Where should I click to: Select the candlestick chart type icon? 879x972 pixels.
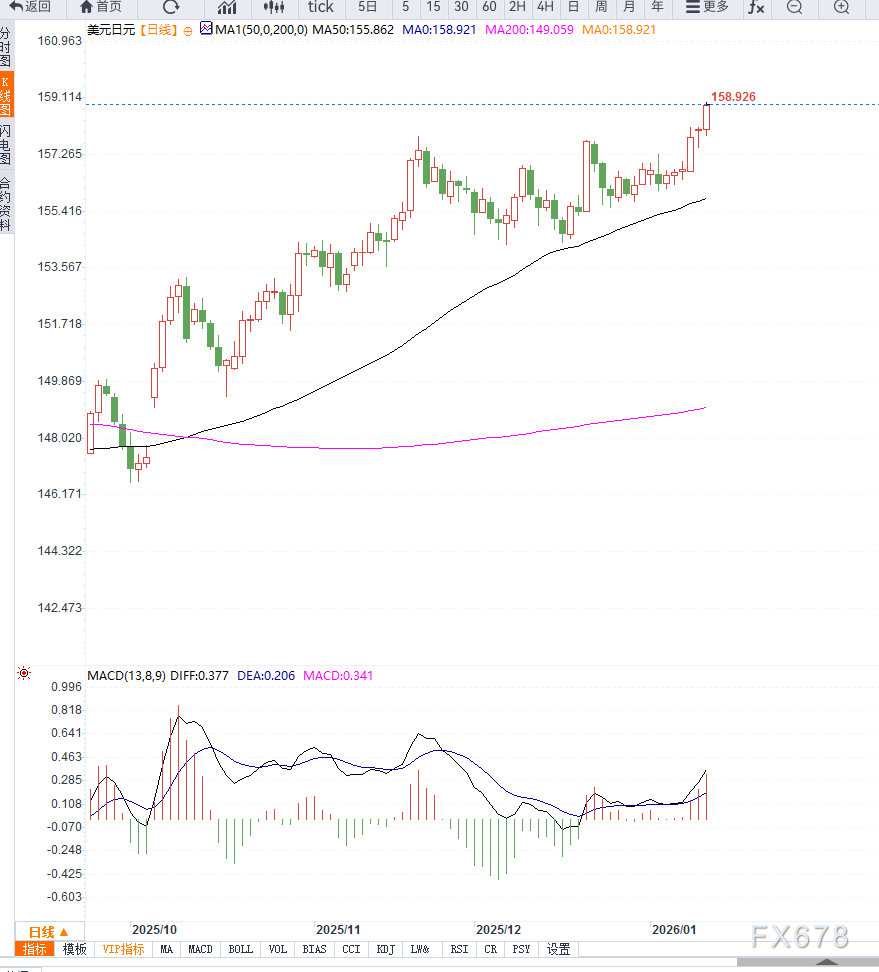coord(273,7)
